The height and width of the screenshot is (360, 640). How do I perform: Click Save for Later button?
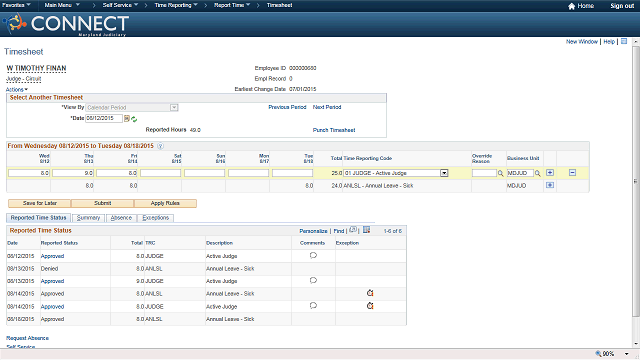[40, 203]
